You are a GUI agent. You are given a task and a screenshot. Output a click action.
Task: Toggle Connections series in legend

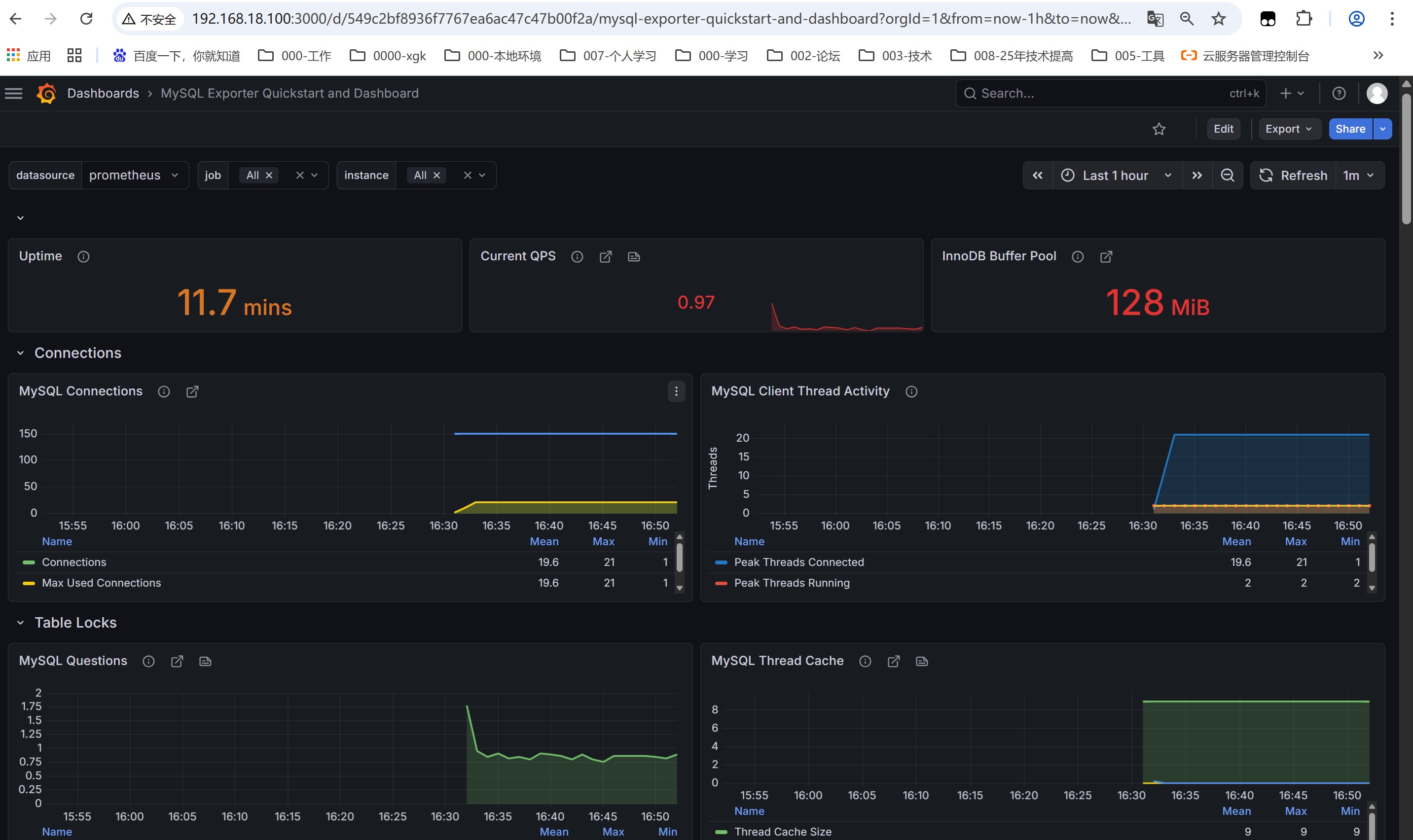tap(73, 562)
